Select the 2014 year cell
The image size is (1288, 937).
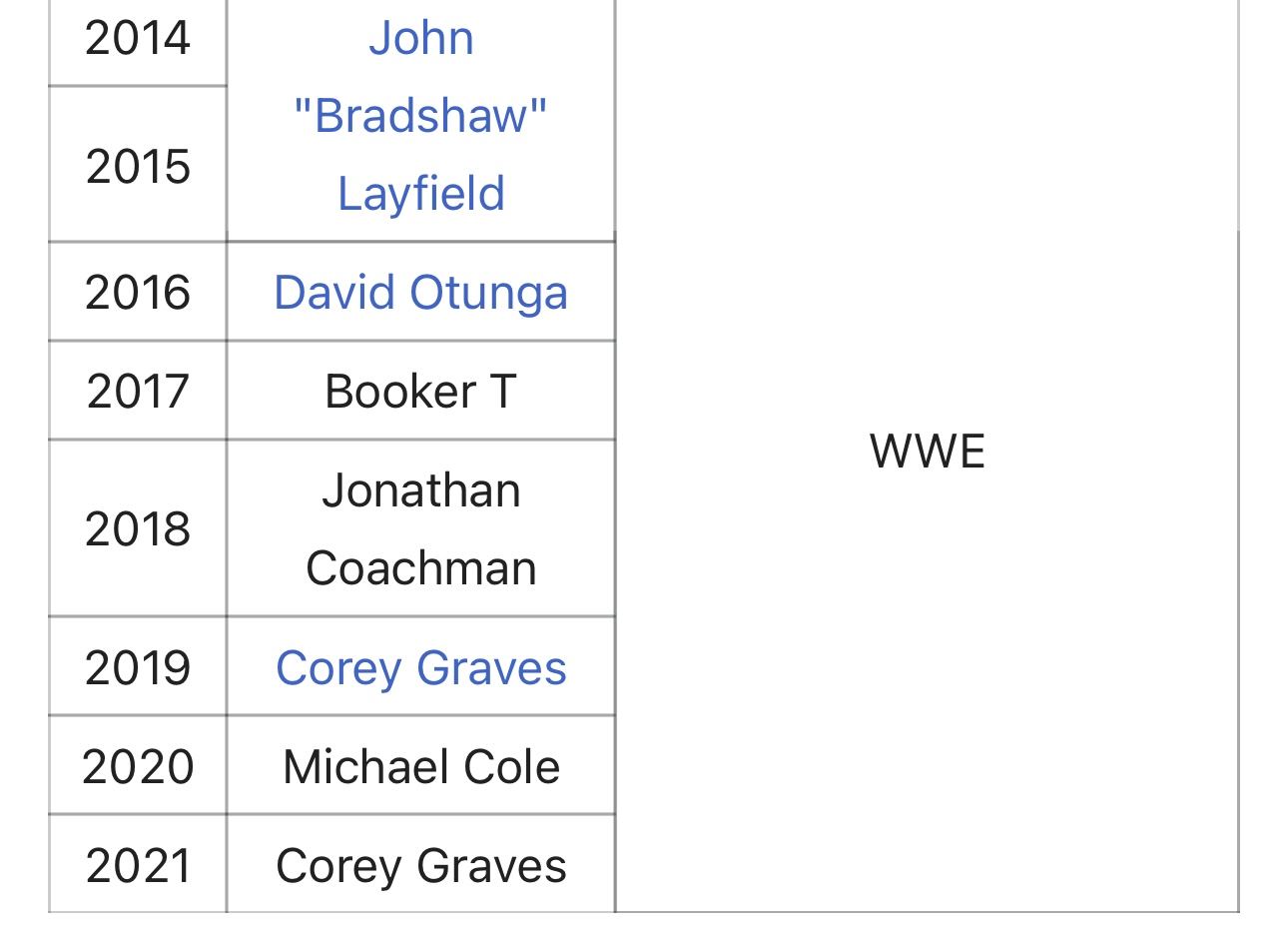point(138,39)
